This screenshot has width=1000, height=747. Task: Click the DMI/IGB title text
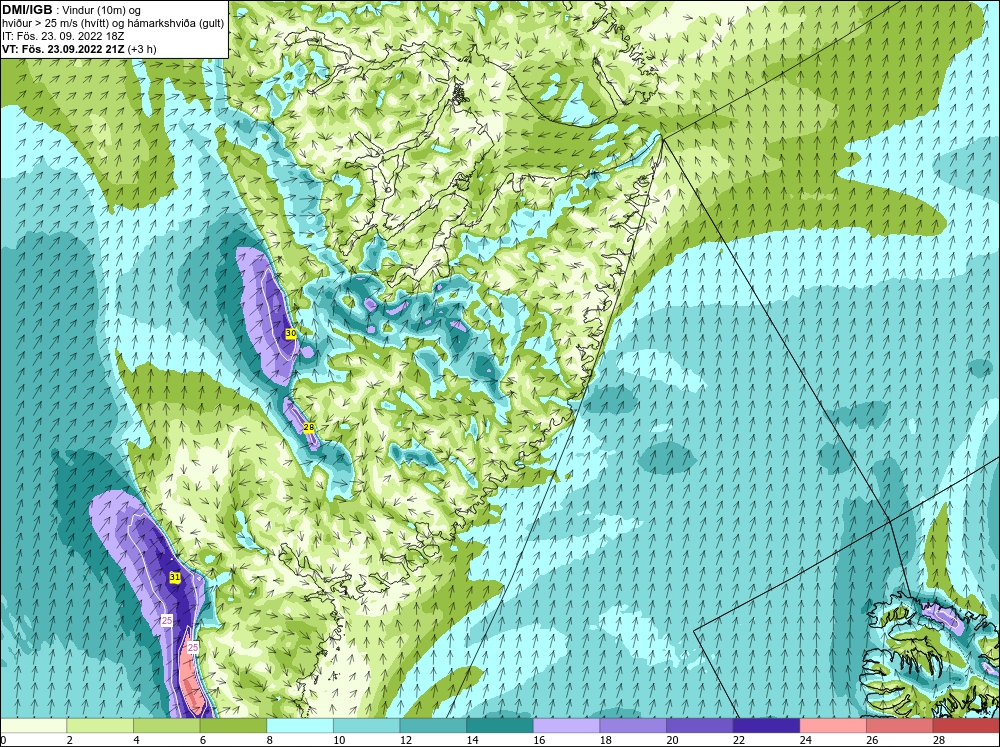27,10
